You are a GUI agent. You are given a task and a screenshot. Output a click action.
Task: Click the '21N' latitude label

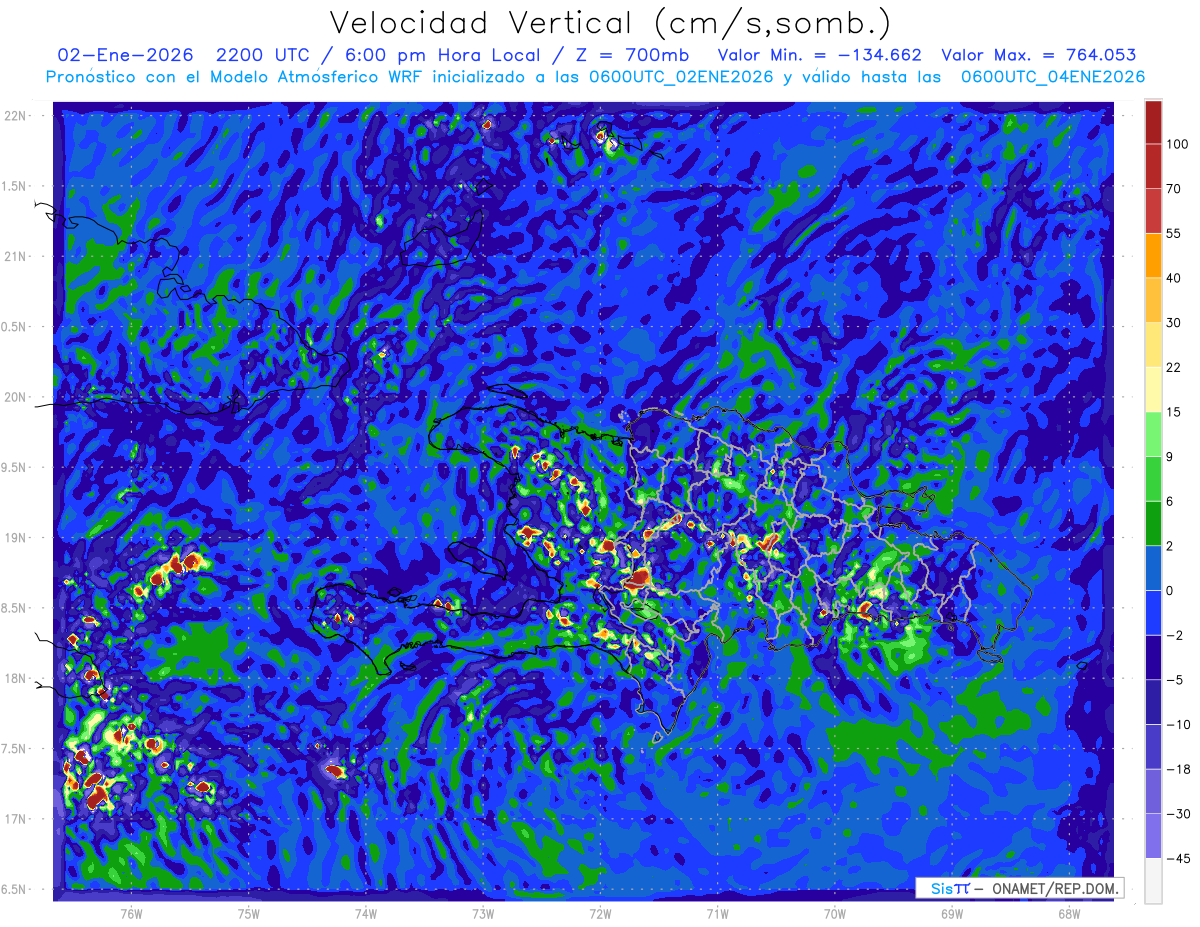point(17,256)
